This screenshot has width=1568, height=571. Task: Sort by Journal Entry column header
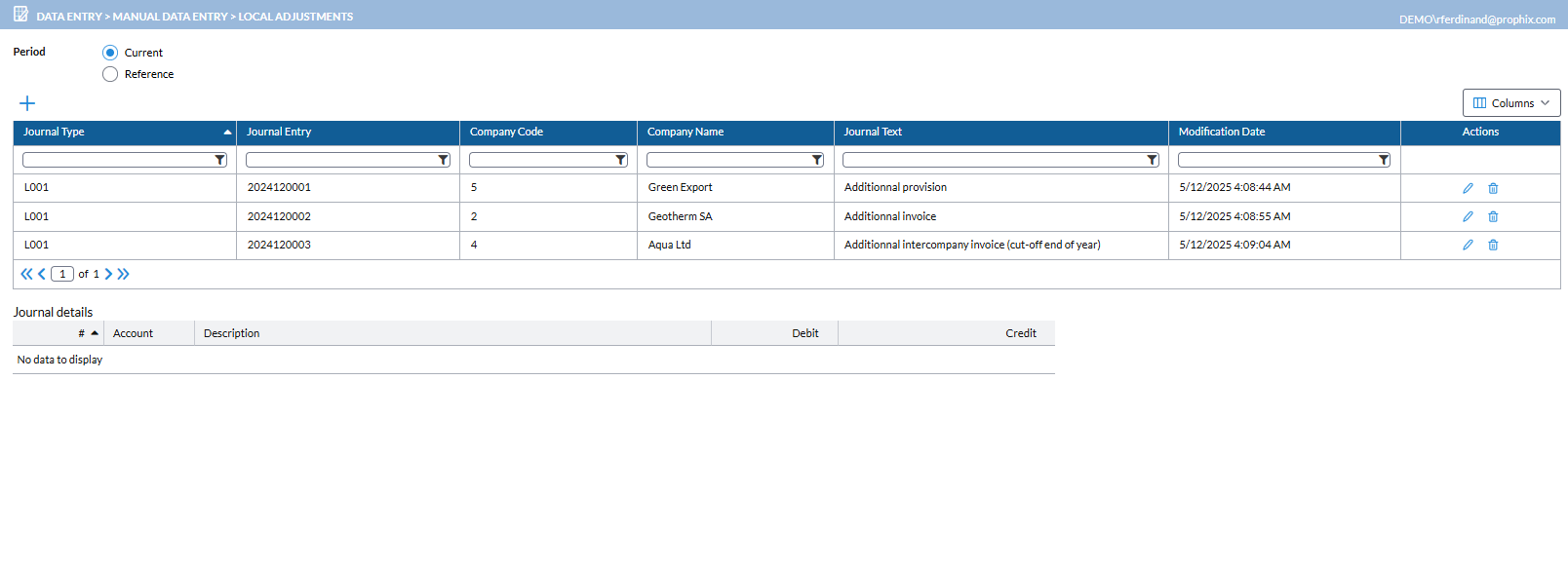pos(279,132)
